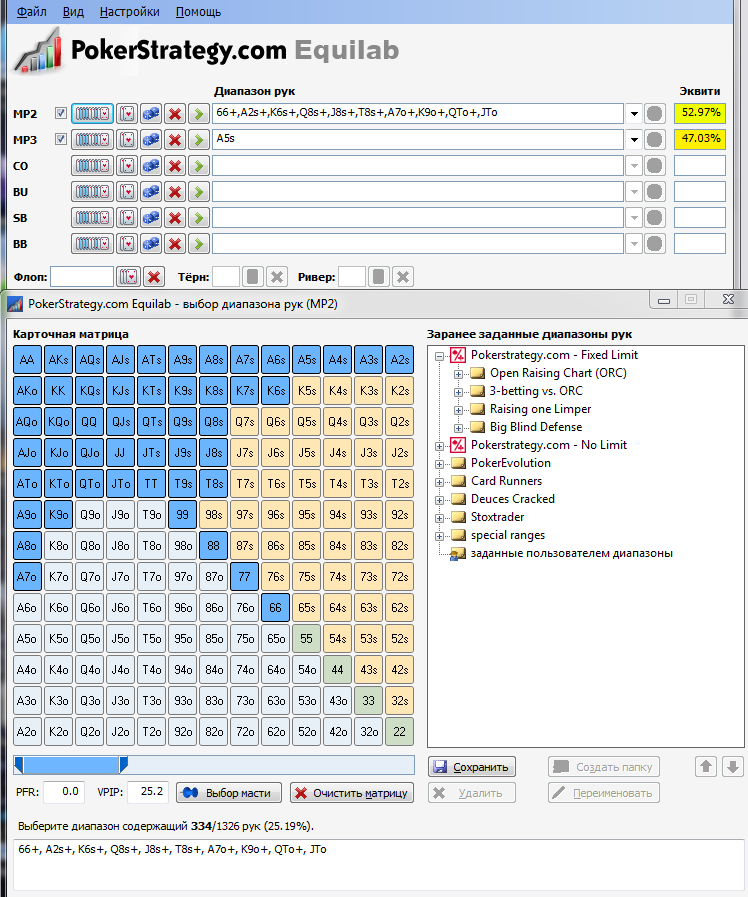Clear BU range with red X

(x=175, y=192)
